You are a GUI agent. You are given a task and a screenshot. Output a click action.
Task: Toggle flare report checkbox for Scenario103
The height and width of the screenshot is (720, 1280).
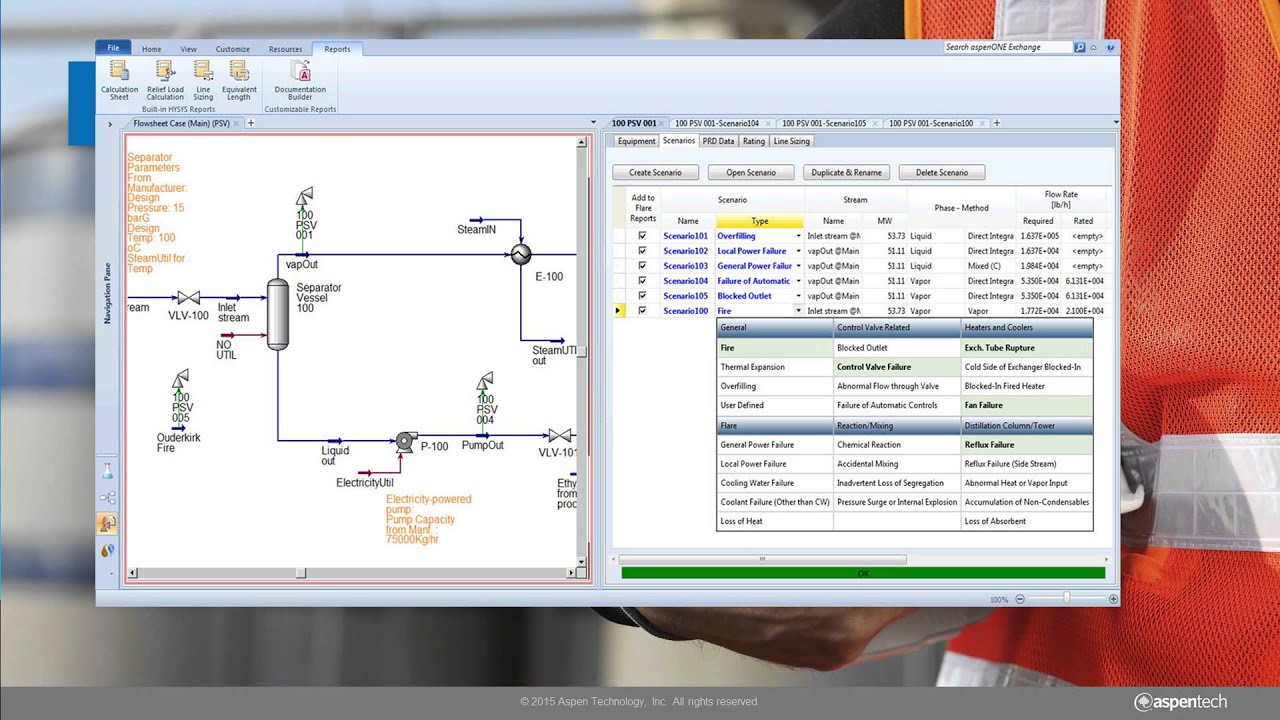coord(643,266)
